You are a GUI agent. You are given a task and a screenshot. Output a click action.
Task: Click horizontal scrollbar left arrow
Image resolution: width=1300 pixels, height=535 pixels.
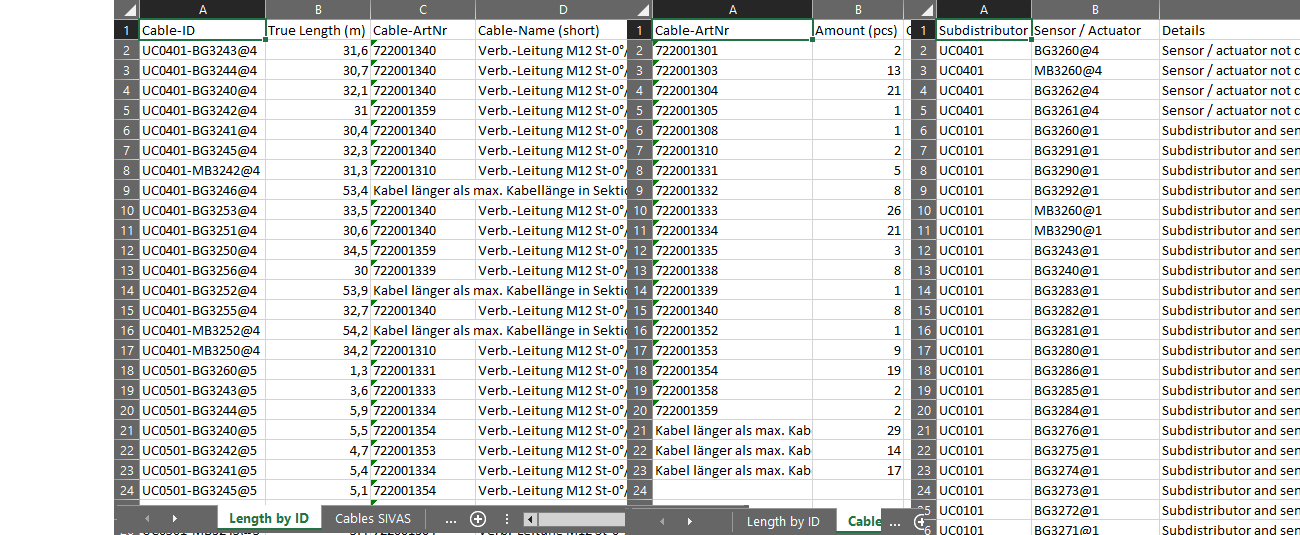pyautogui.click(x=530, y=519)
